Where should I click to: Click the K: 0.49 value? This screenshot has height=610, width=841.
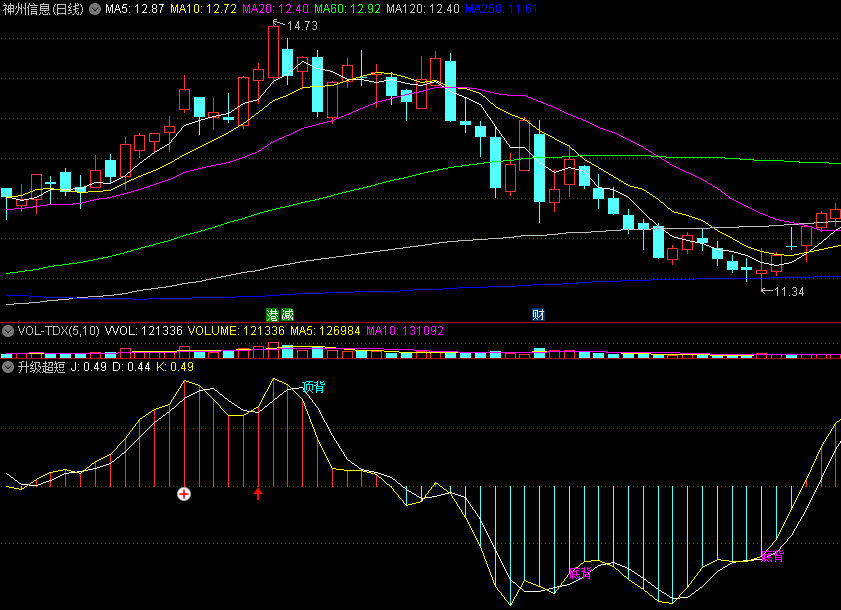pos(175,367)
